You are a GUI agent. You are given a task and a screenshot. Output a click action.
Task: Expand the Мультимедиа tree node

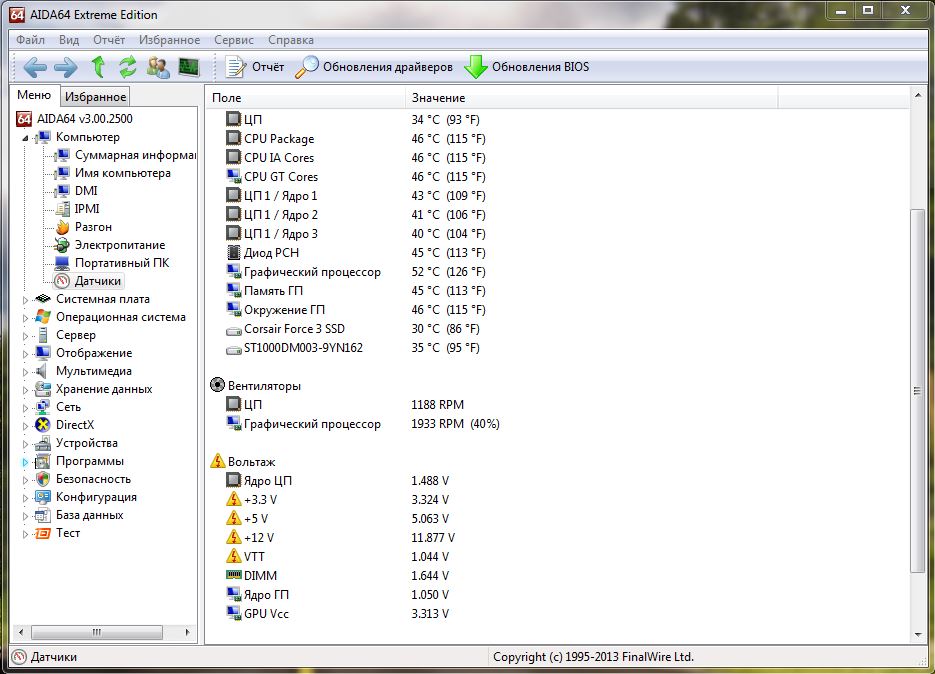click(25, 372)
